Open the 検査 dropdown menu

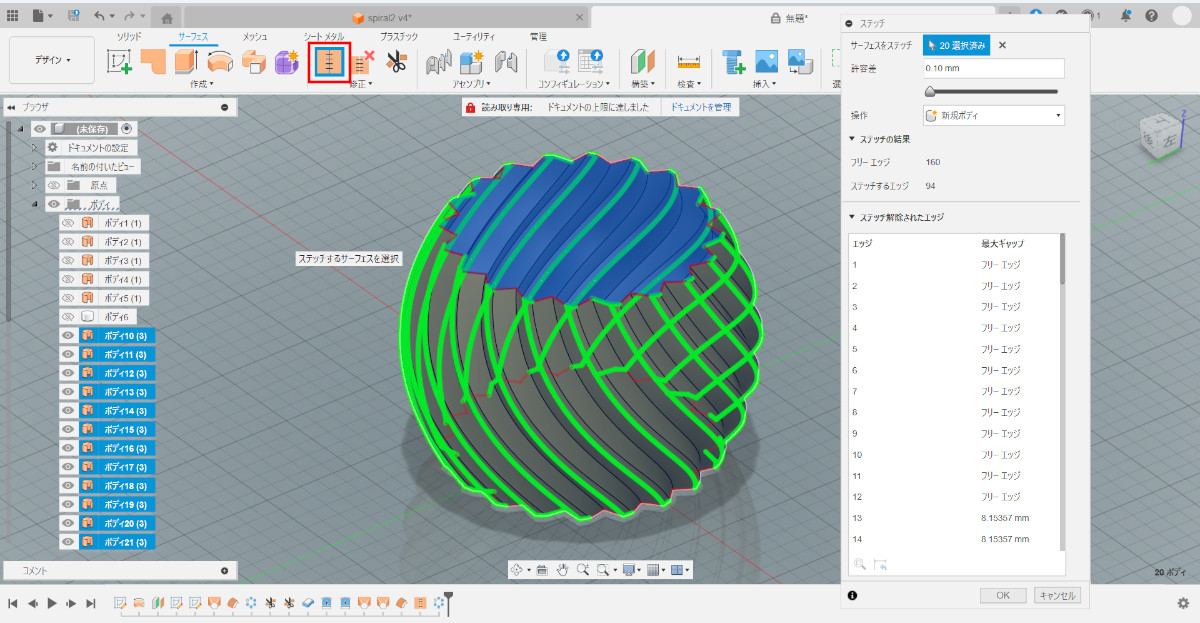coord(688,84)
